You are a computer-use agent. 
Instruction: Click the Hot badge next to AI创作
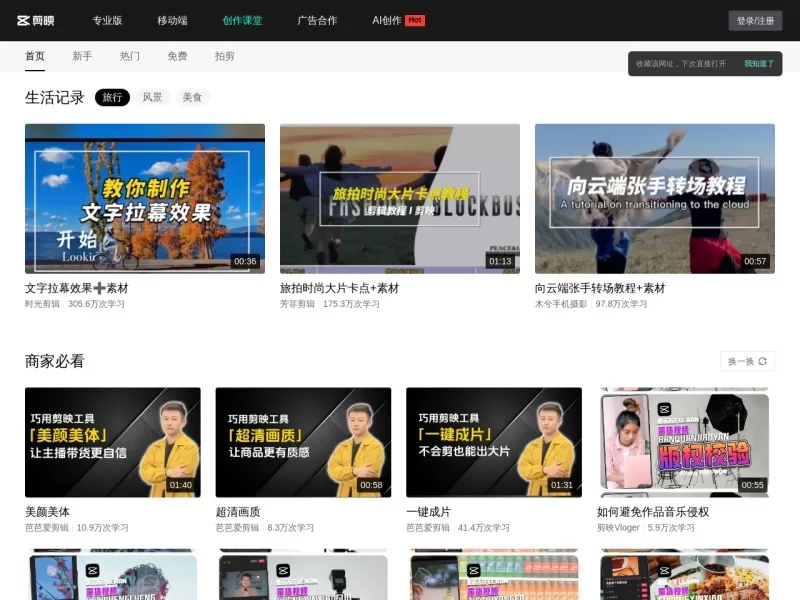tap(414, 19)
